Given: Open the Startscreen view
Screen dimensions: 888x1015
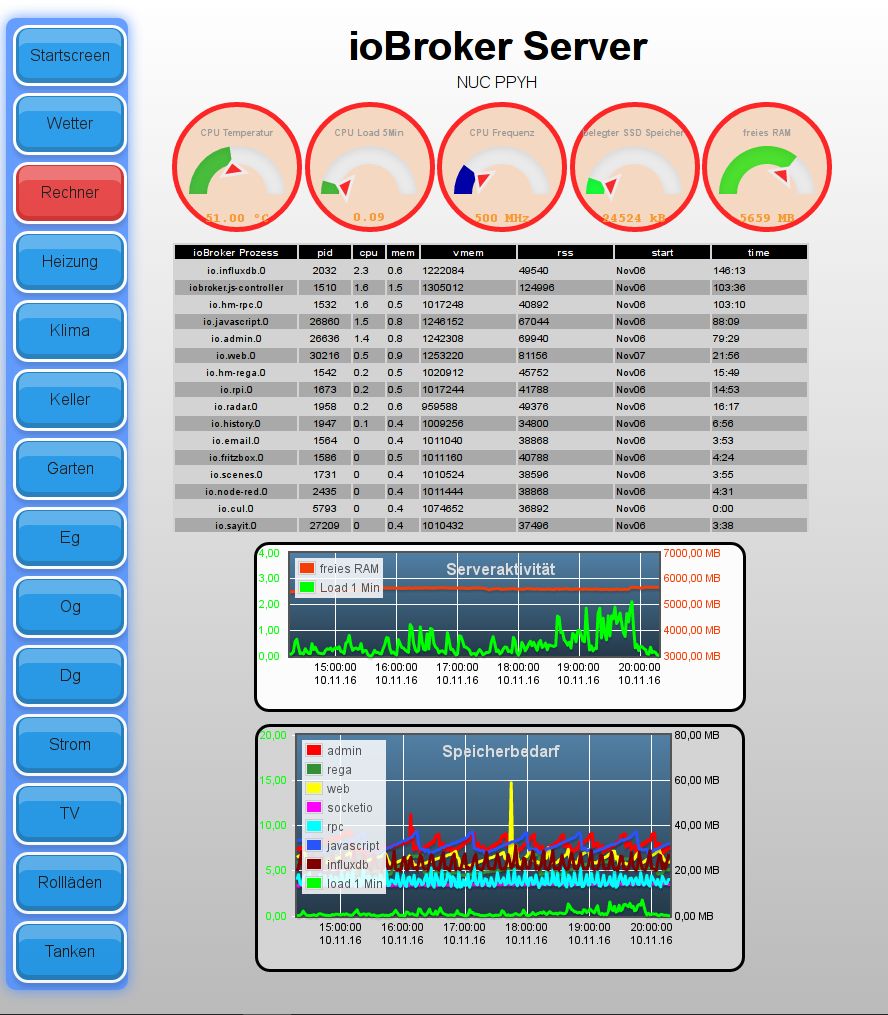Looking at the screenshot, I should point(70,56).
